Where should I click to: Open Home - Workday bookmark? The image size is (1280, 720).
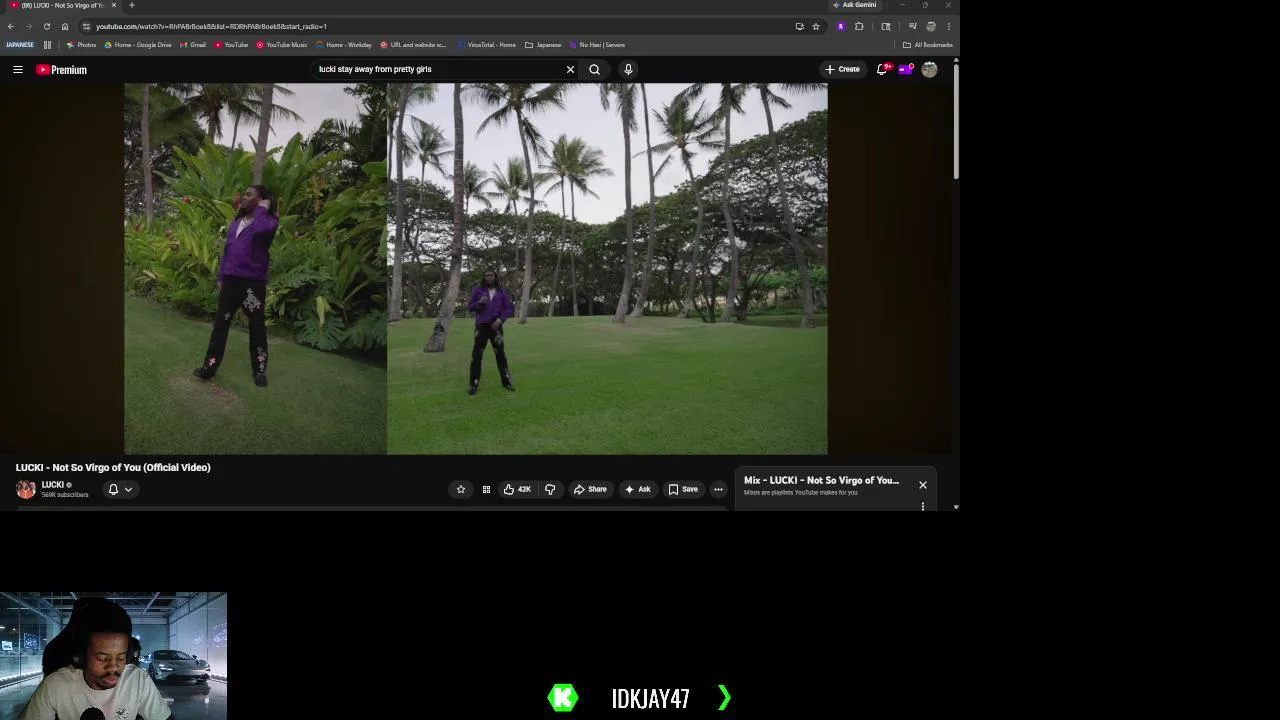[x=344, y=45]
